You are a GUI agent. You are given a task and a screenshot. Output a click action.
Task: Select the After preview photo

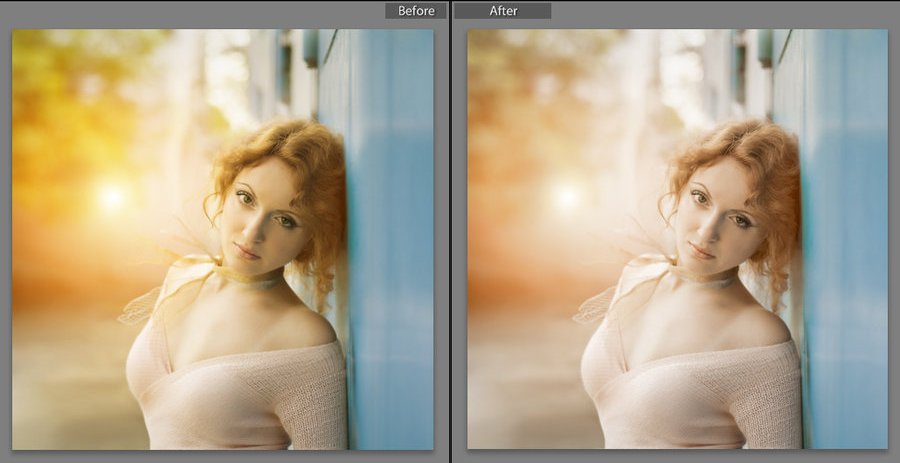[x=677, y=239]
